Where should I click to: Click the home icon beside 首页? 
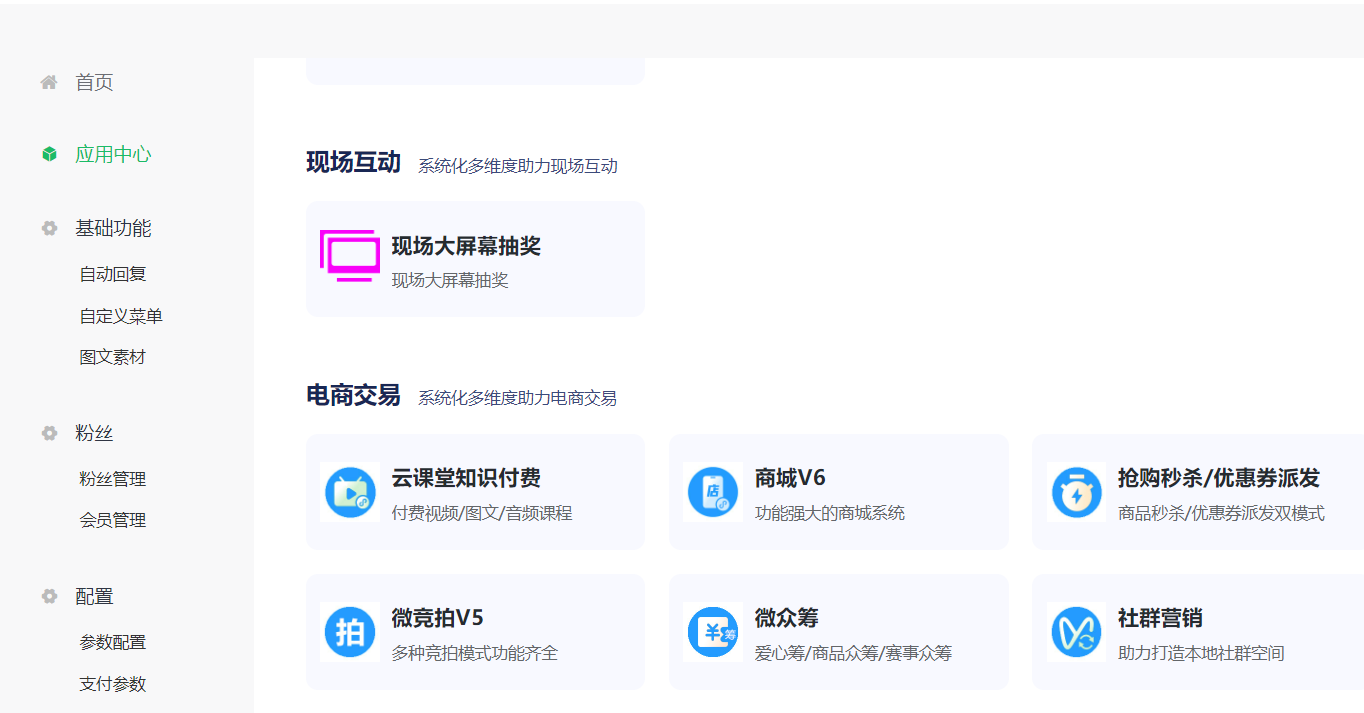(x=48, y=82)
